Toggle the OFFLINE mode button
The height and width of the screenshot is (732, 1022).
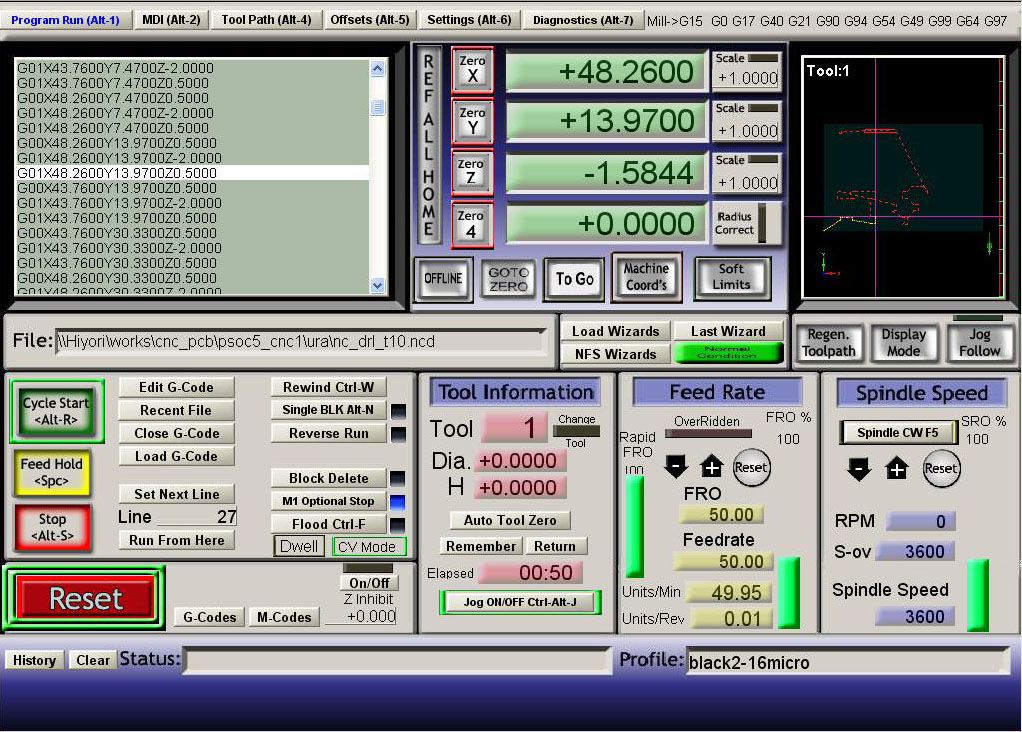(x=443, y=278)
